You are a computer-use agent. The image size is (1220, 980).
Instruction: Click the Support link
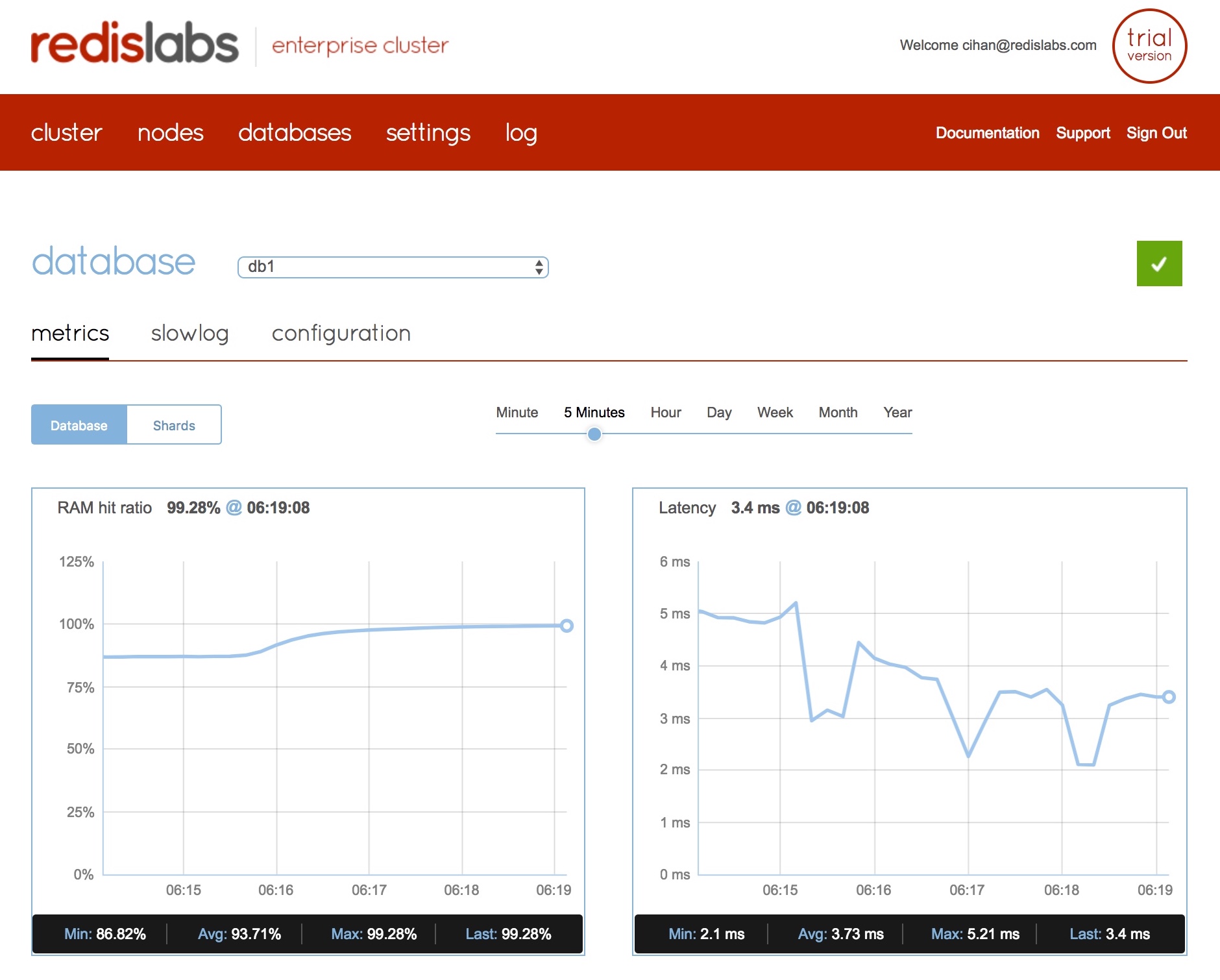tap(1082, 133)
